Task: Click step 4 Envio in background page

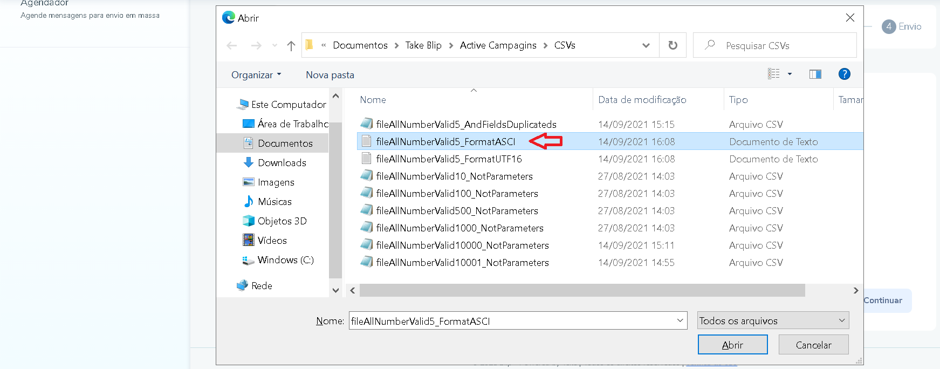Action: (901, 27)
